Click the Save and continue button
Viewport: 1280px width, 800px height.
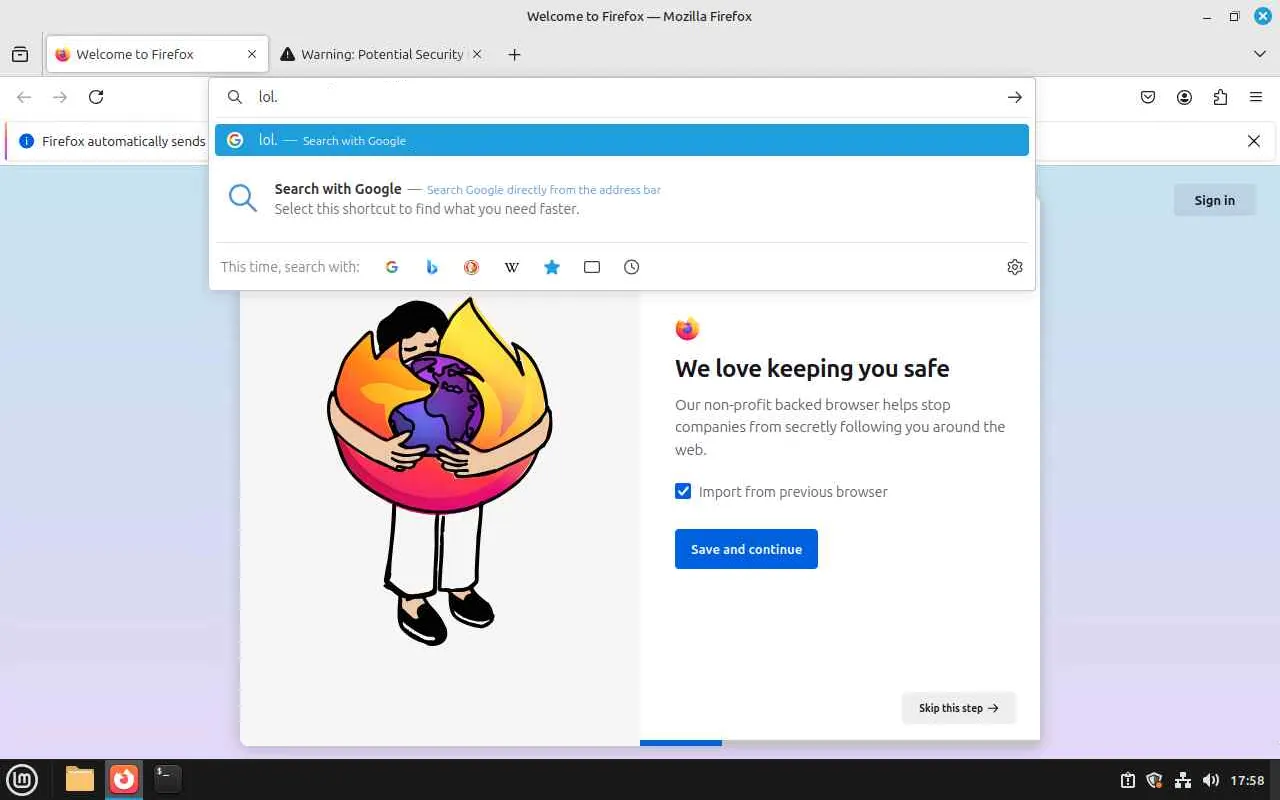[746, 549]
